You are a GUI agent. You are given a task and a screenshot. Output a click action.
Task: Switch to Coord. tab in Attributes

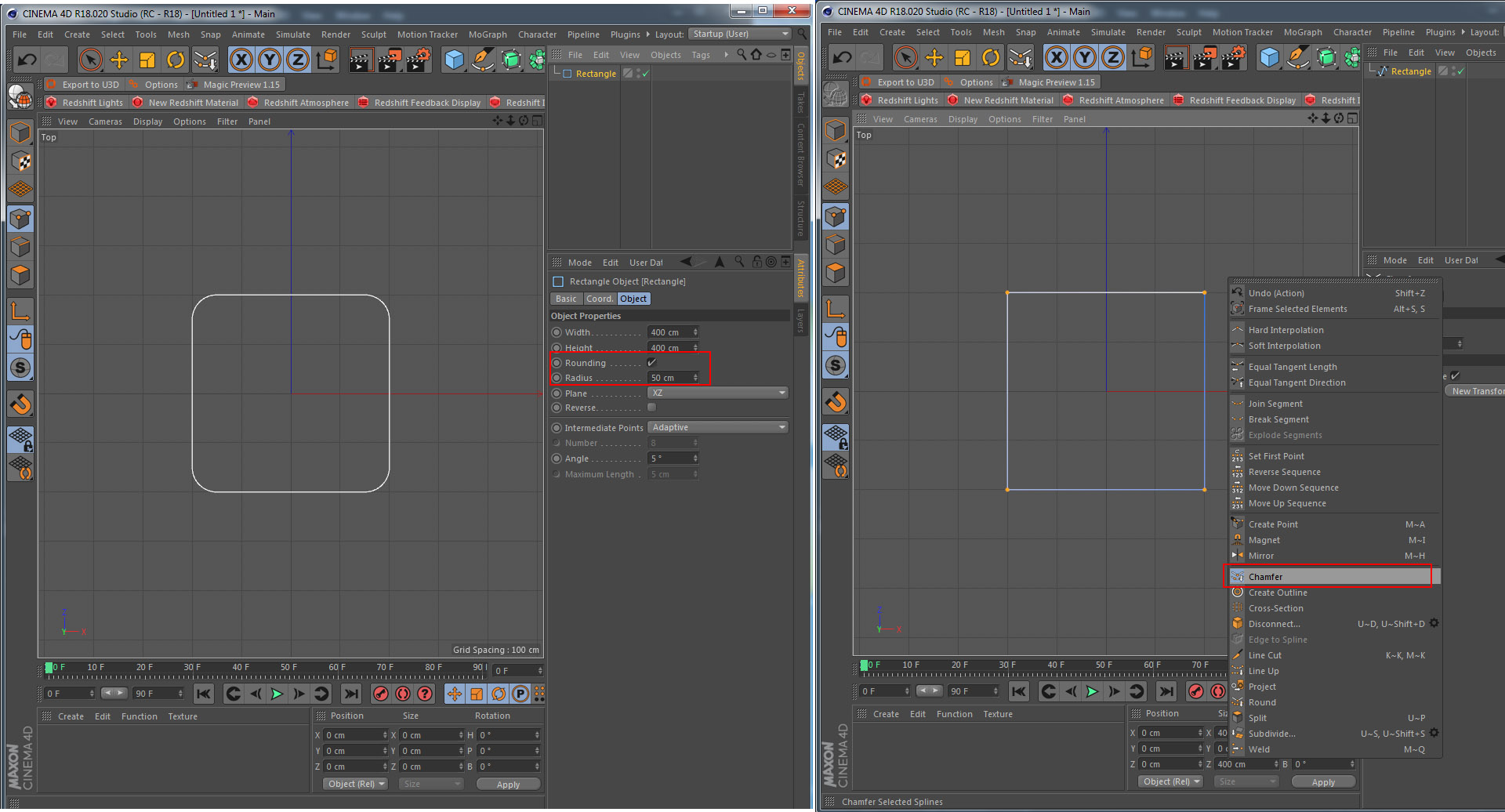click(600, 299)
